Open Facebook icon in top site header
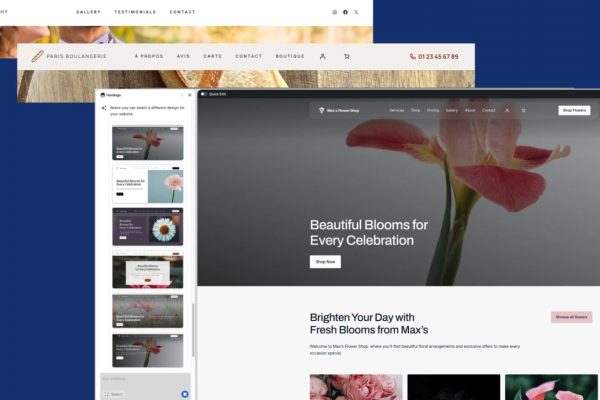Image resolution: width=600 pixels, height=400 pixels. [x=345, y=12]
